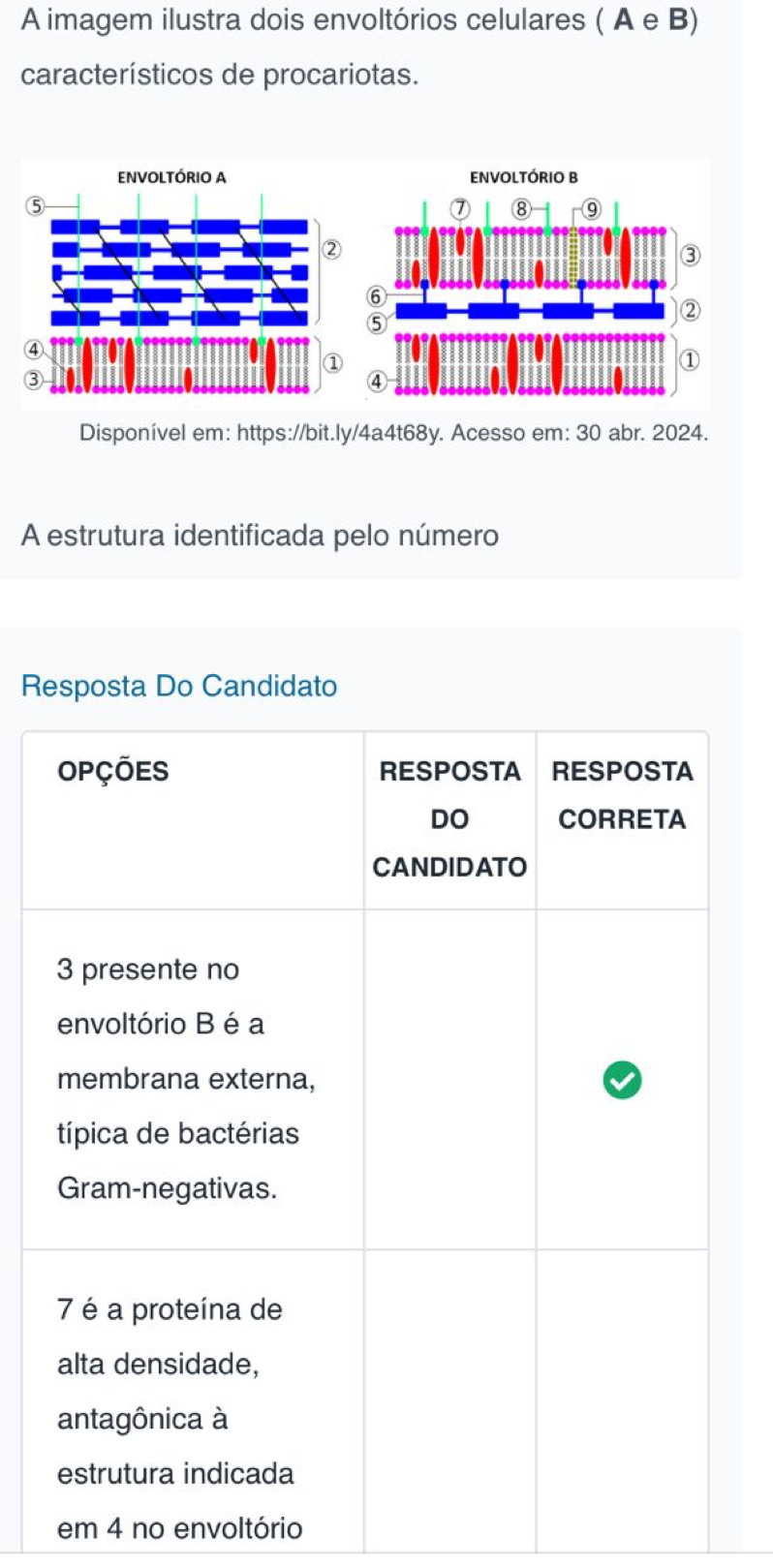The height and width of the screenshot is (1568, 773).
Task: Click the question text 'A estrutura identificada pelo número'
Action: (260, 536)
